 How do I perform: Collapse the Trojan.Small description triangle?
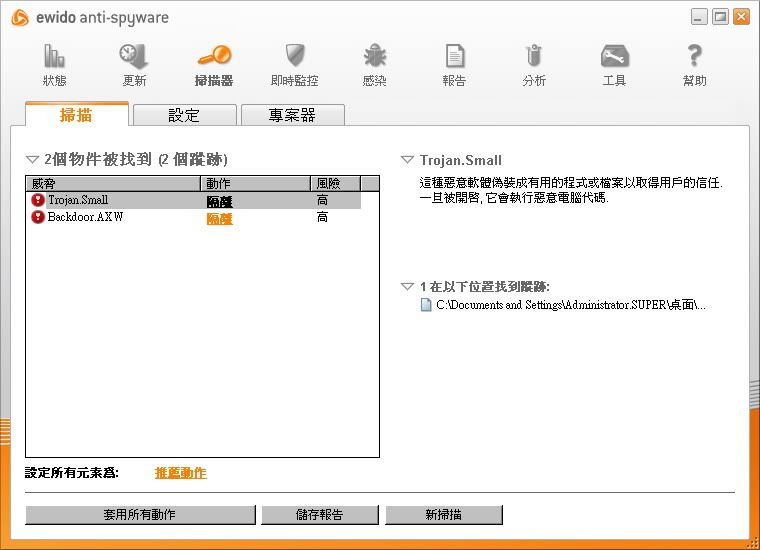[407, 160]
